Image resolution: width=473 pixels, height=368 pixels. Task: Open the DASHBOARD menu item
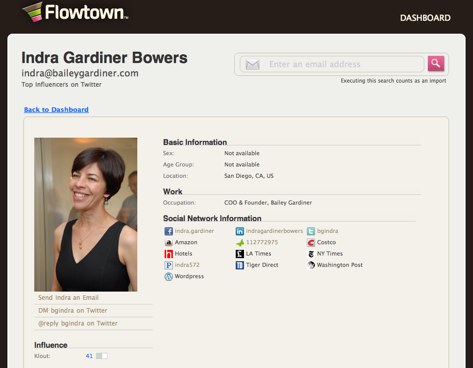point(425,18)
